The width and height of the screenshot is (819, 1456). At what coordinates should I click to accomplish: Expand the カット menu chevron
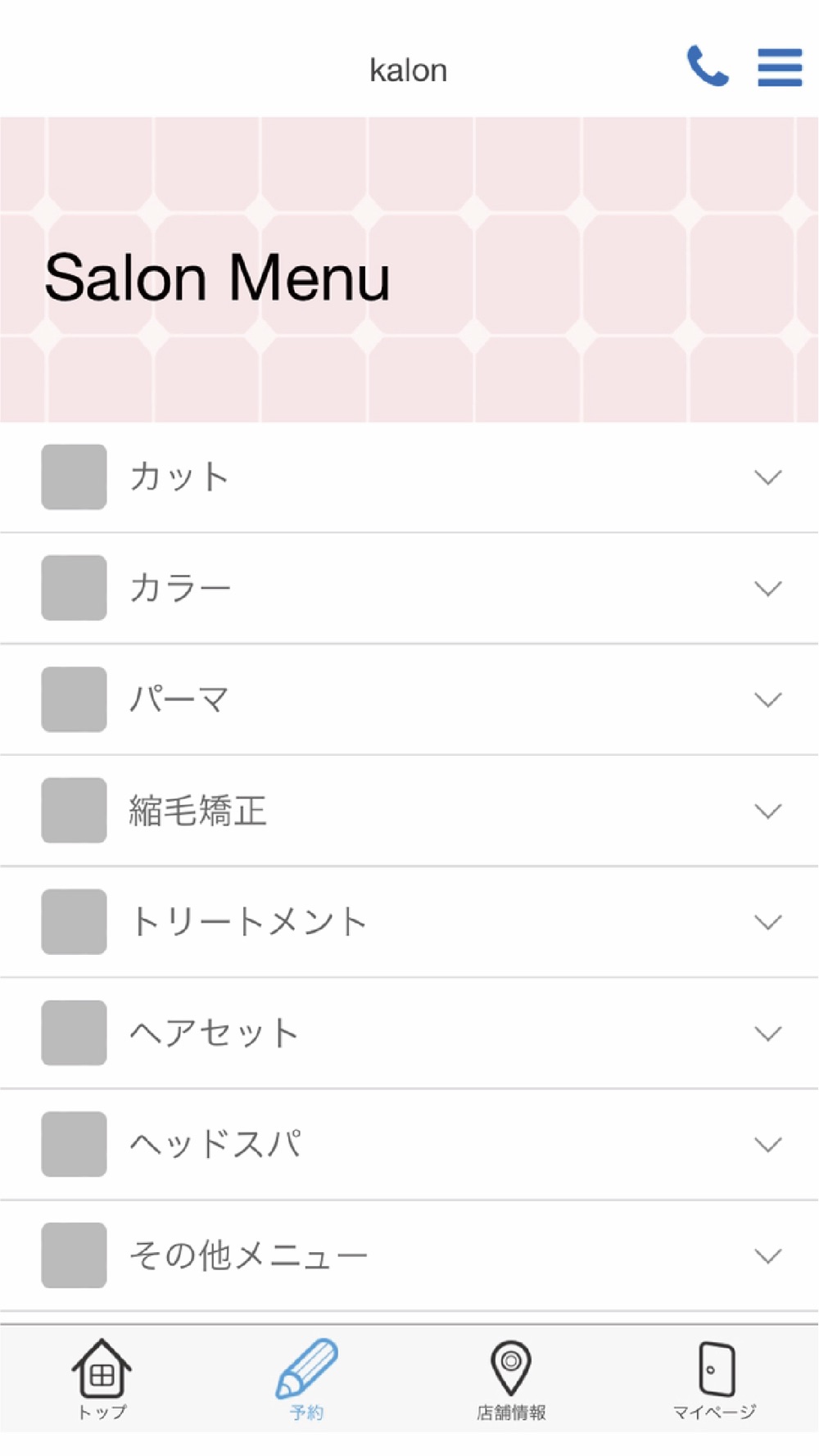[x=767, y=477]
